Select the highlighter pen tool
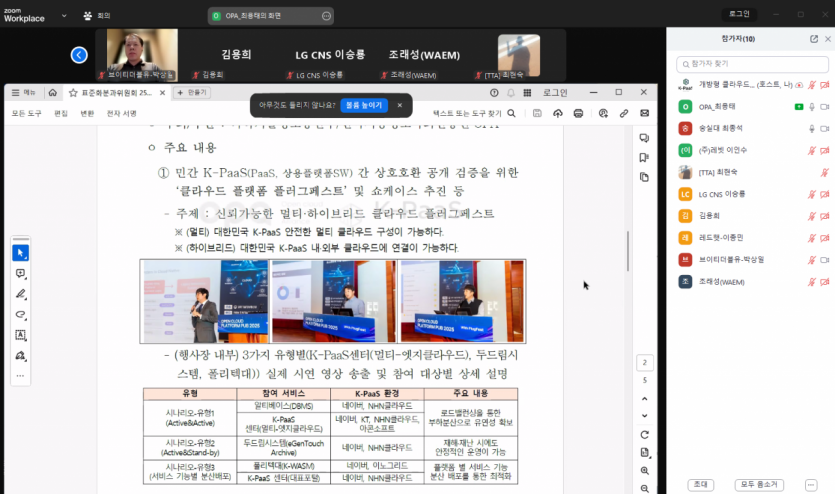835x494 pixels. tap(20, 295)
